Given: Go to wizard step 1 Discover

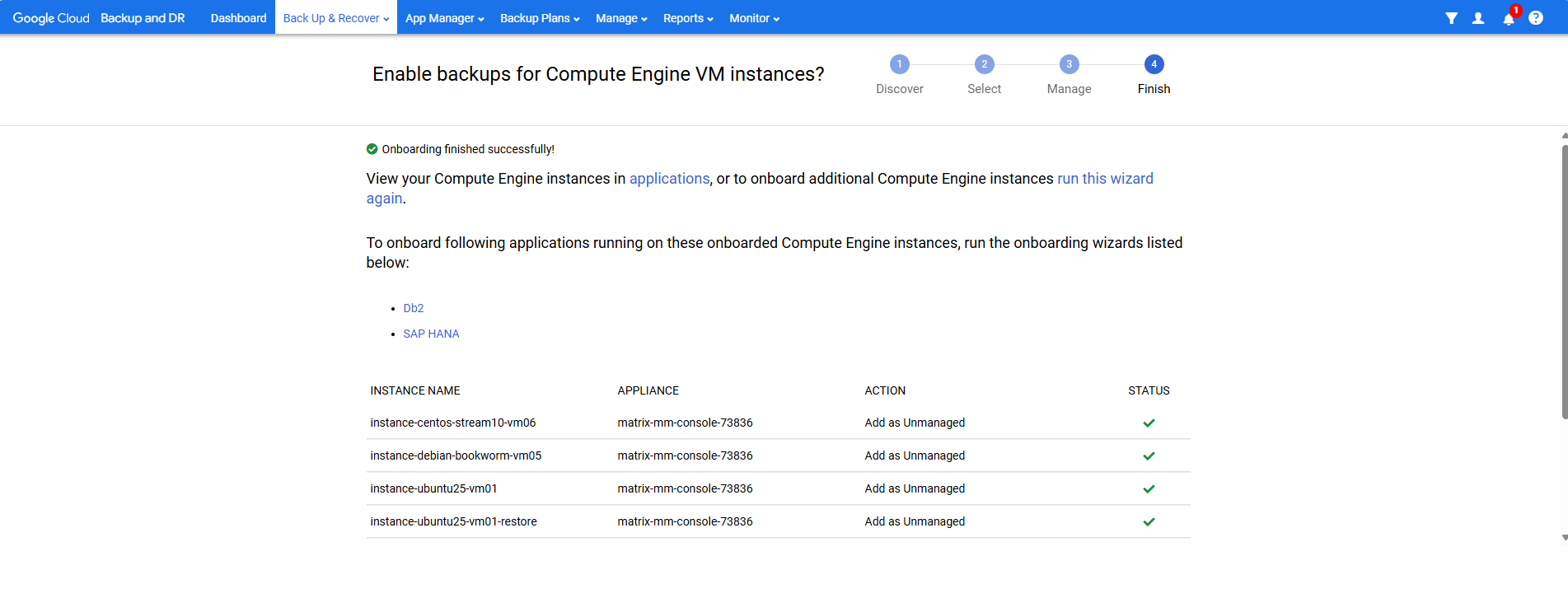Looking at the screenshot, I should click(x=900, y=64).
